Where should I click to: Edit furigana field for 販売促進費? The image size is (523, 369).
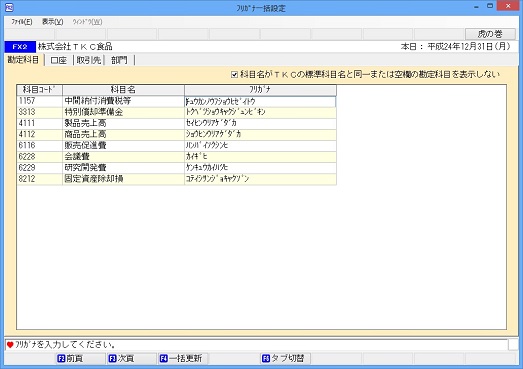tap(260, 145)
